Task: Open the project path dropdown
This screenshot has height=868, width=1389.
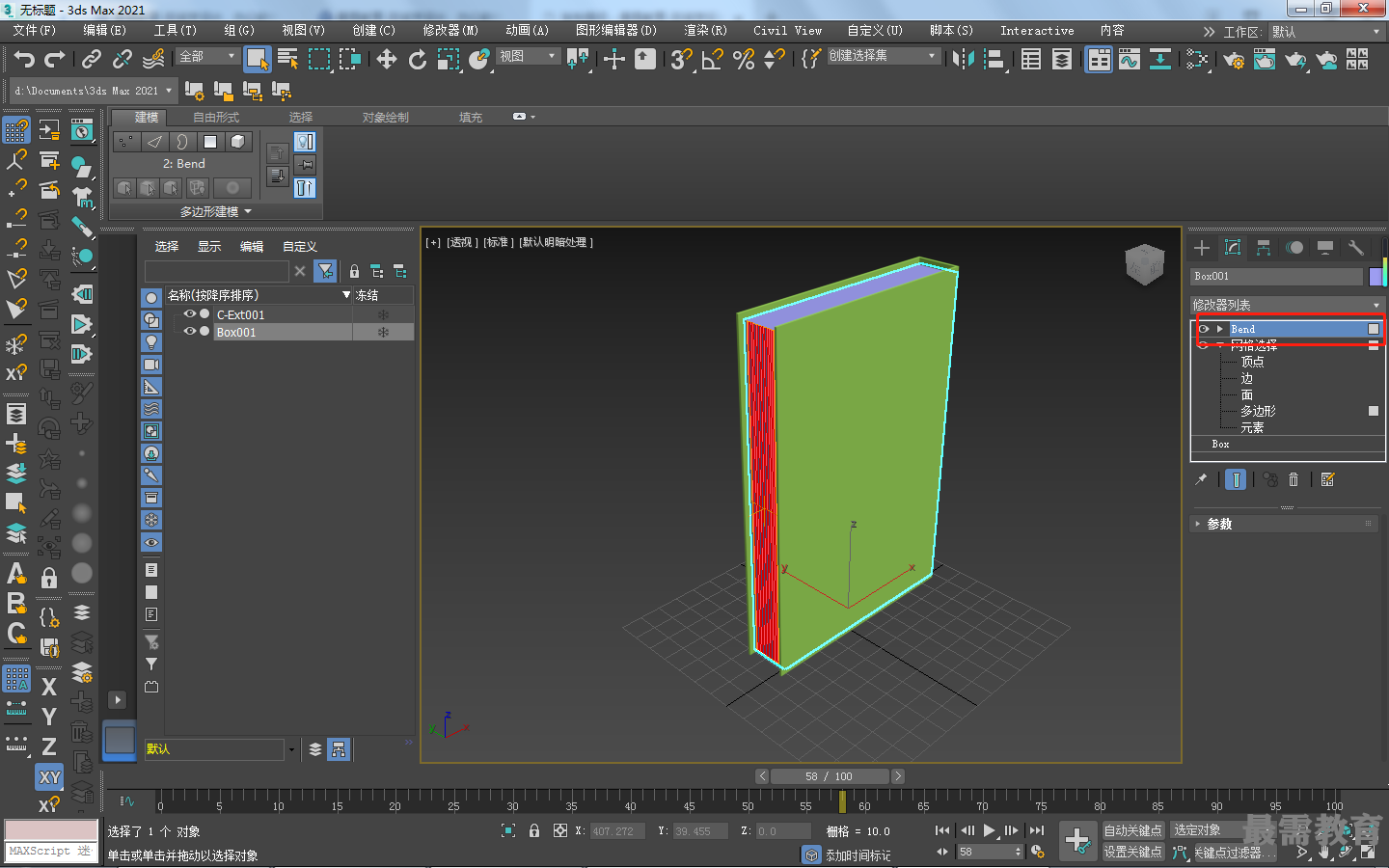Action: 93,91
